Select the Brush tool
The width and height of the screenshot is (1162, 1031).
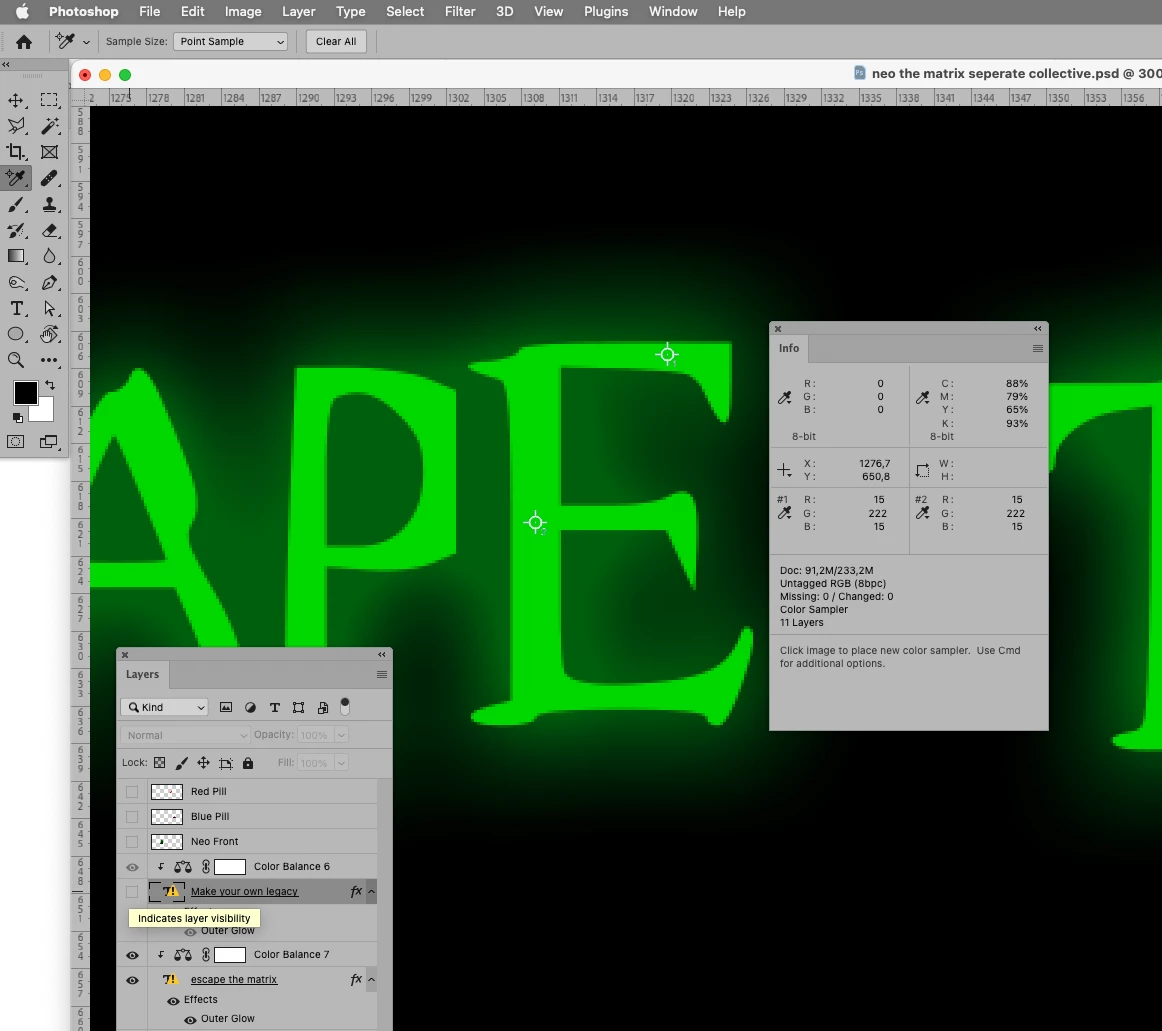point(16,205)
